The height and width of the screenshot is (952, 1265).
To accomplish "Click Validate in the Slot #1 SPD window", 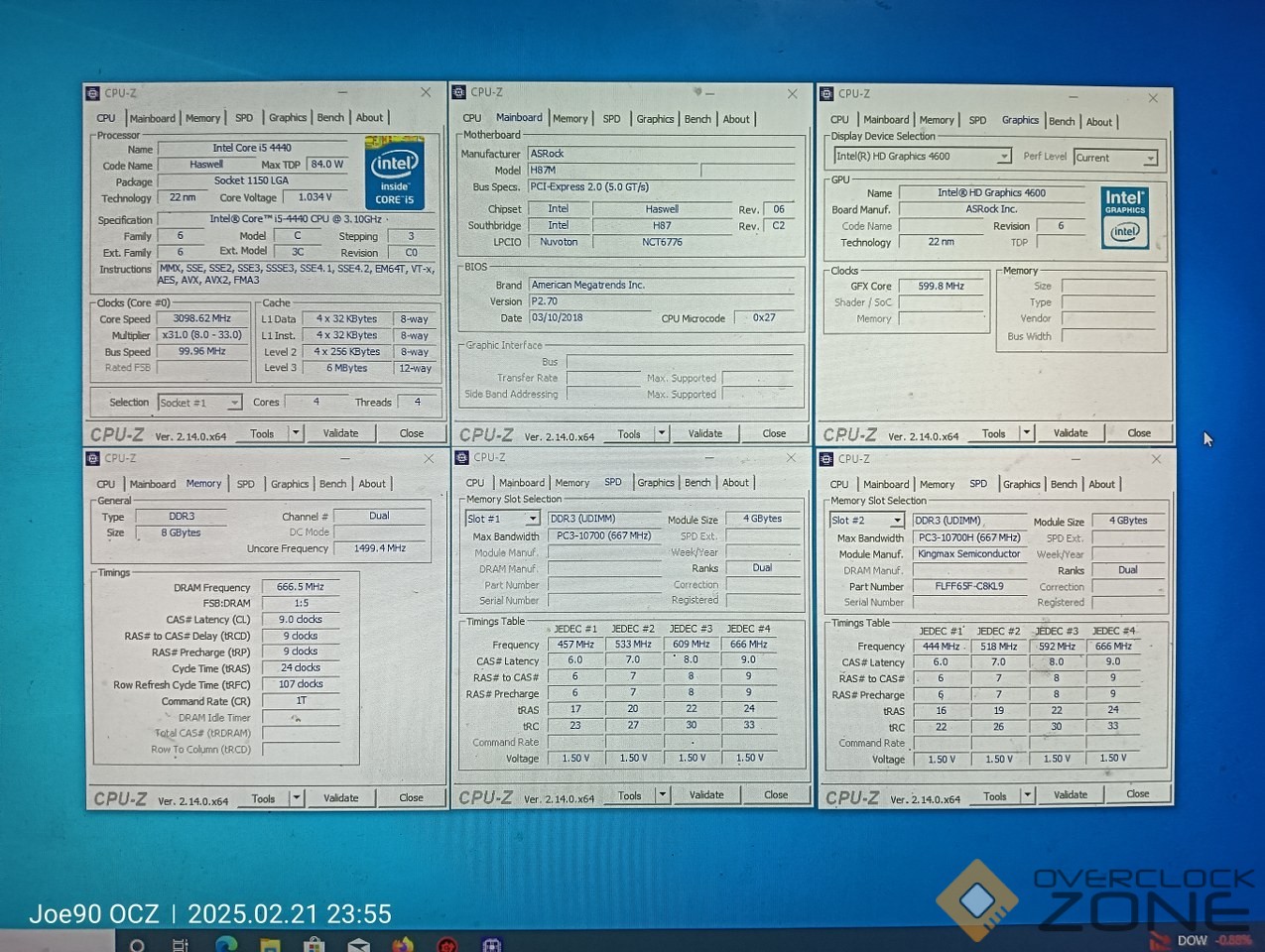I will (x=706, y=795).
